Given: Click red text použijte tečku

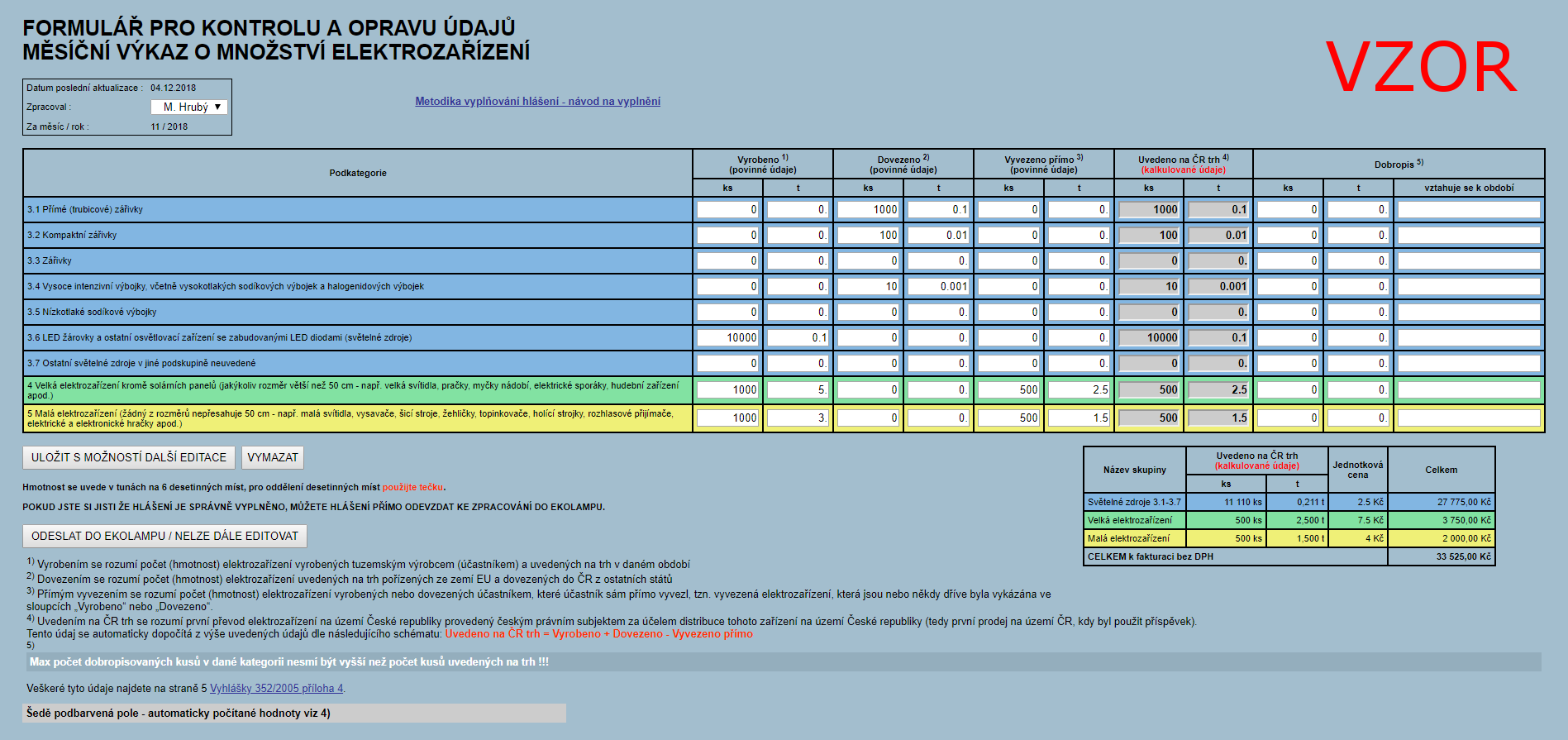Looking at the screenshot, I should click(x=412, y=487).
